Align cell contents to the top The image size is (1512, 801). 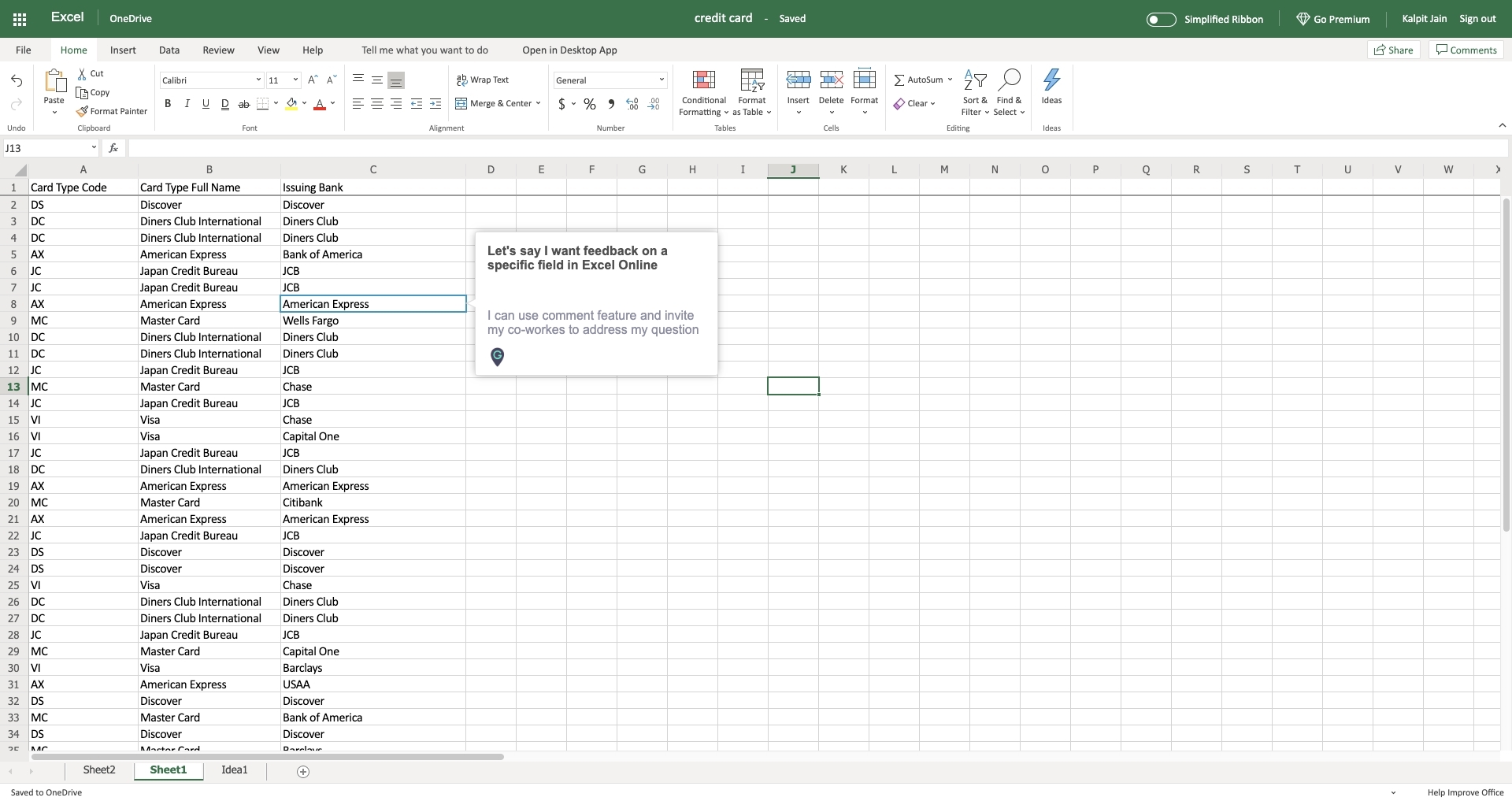tap(358, 80)
